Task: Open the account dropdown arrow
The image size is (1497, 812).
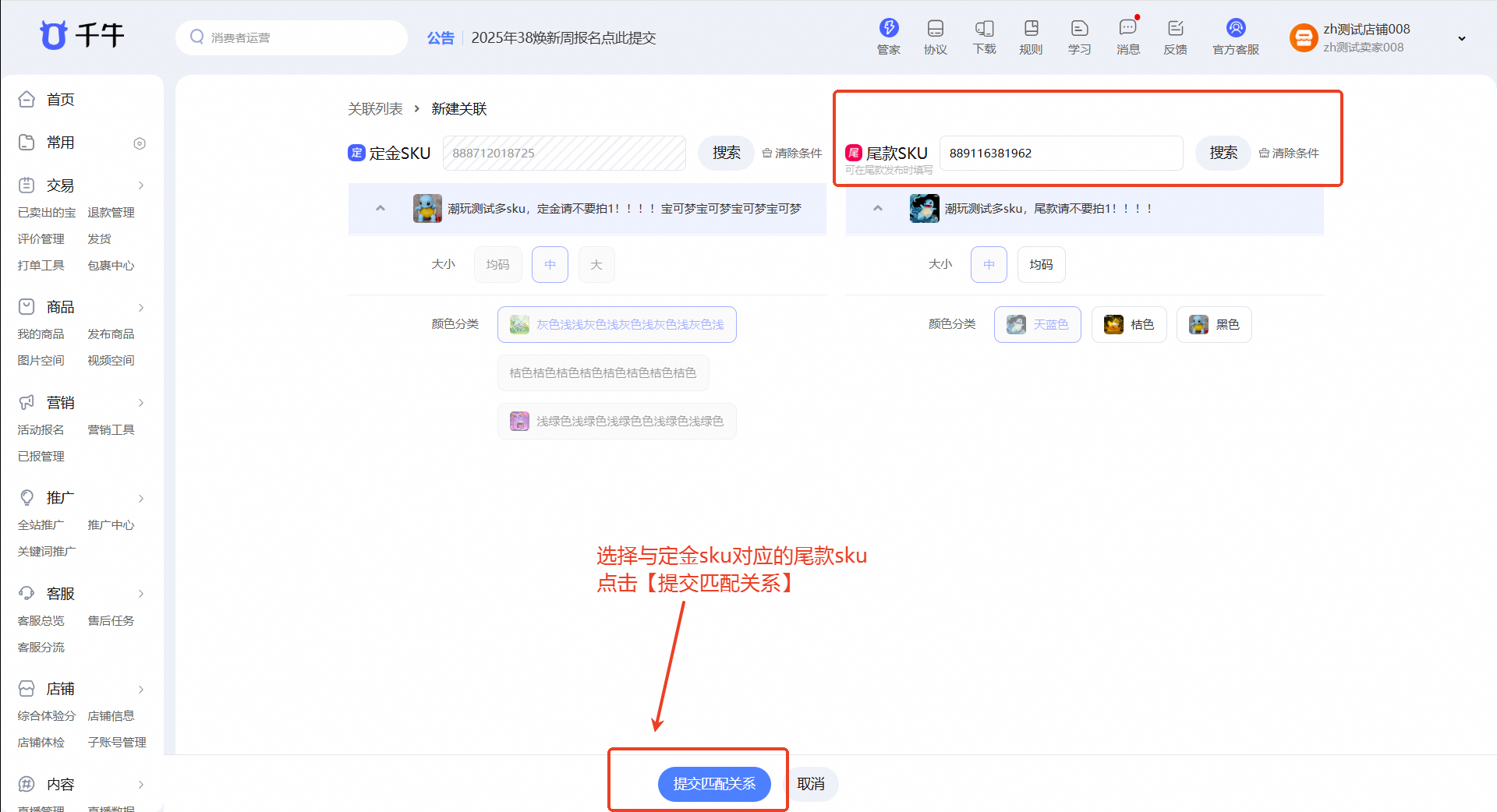Action: pyautogui.click(x=1462, y=38)
